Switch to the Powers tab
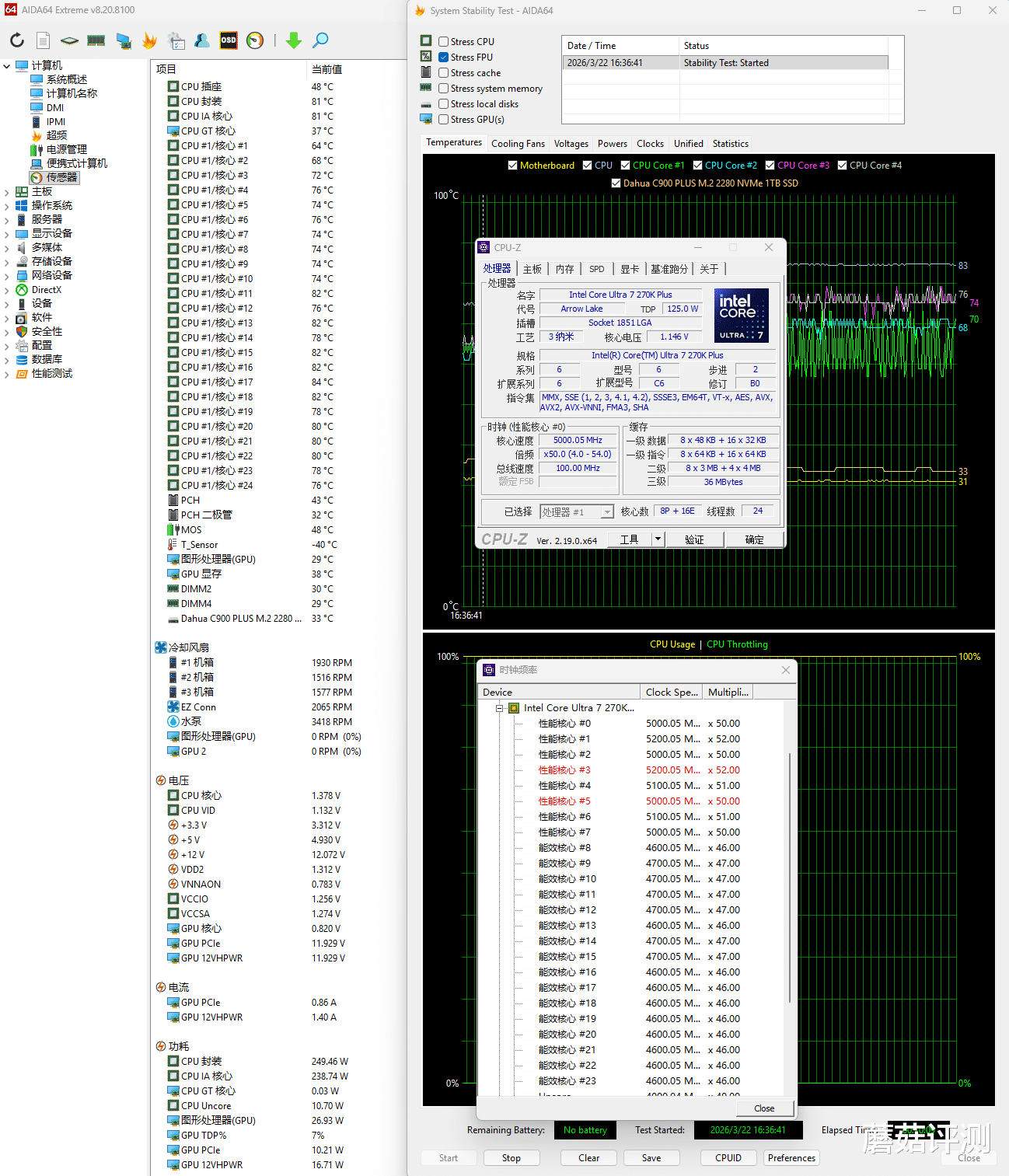Viewport: 1009px width, 1176px height. click(613, 144)
